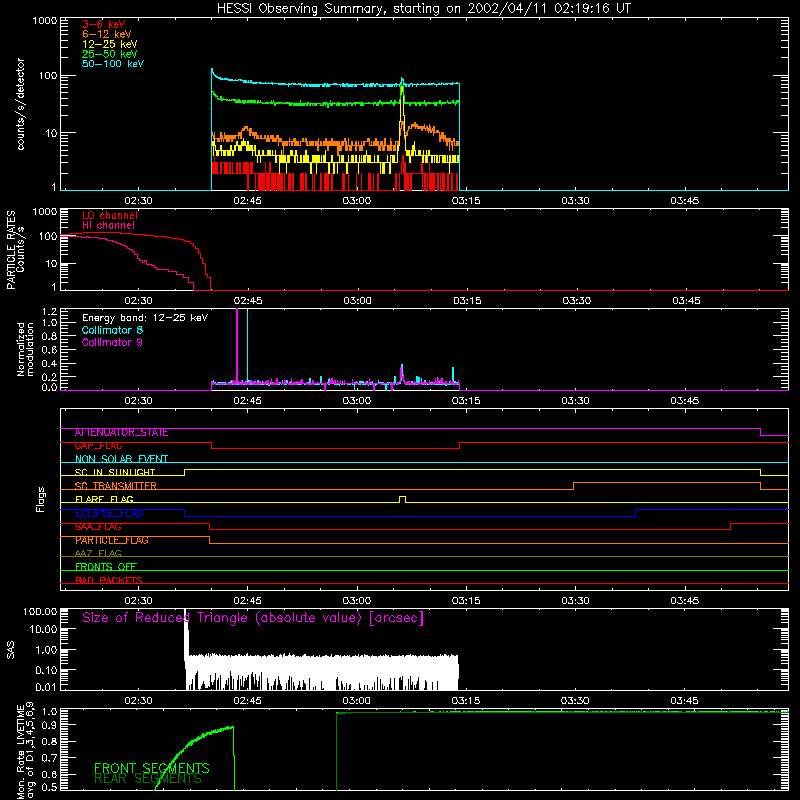
Task: Click the ECLIPSE_FLAG label
Action: click(109, 513)
